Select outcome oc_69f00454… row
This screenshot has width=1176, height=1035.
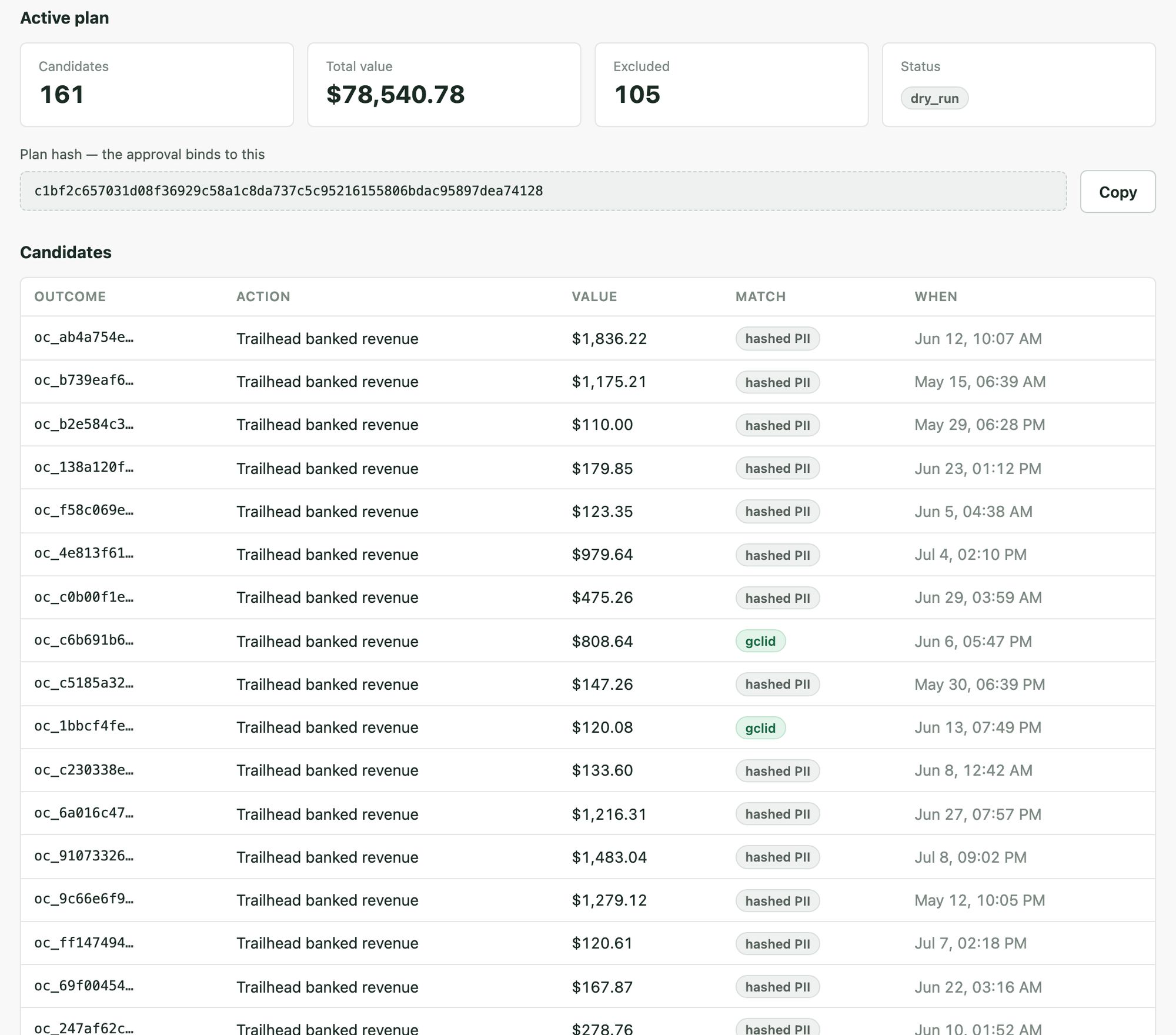coord(588,987)
